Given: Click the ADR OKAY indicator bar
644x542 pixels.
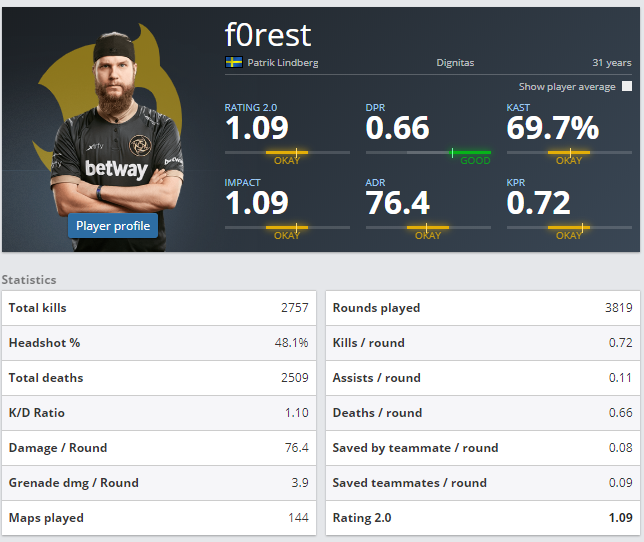Looking at the screenshot, I should [x=428, y=227].
